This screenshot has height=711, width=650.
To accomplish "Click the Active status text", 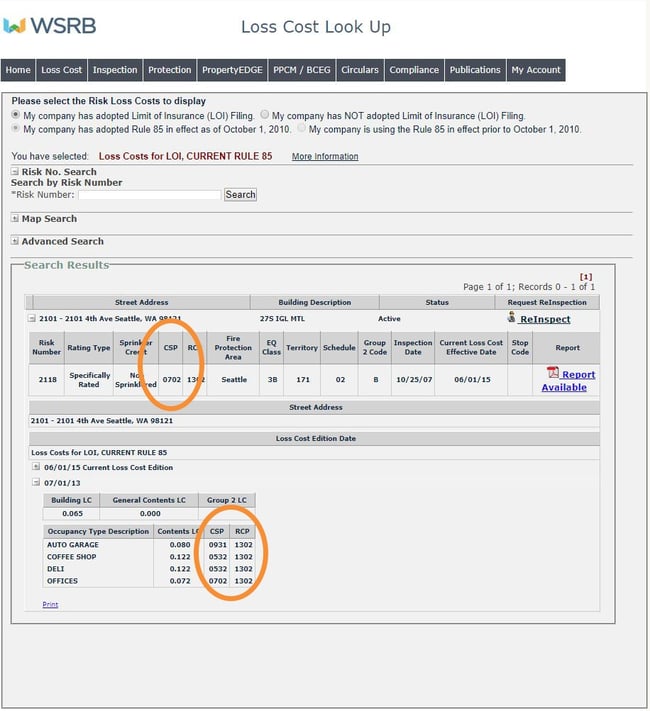I will point(389,319).
